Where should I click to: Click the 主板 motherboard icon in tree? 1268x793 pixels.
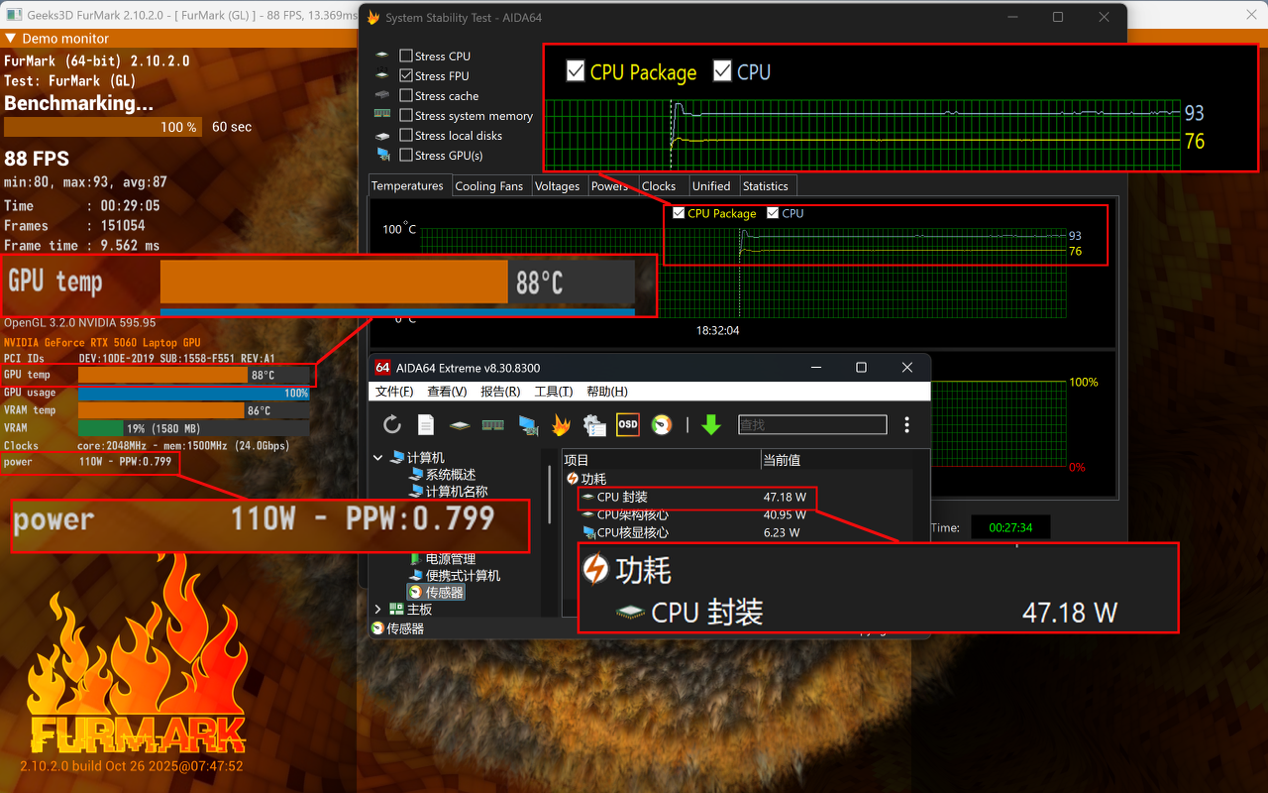click(397, 609)
